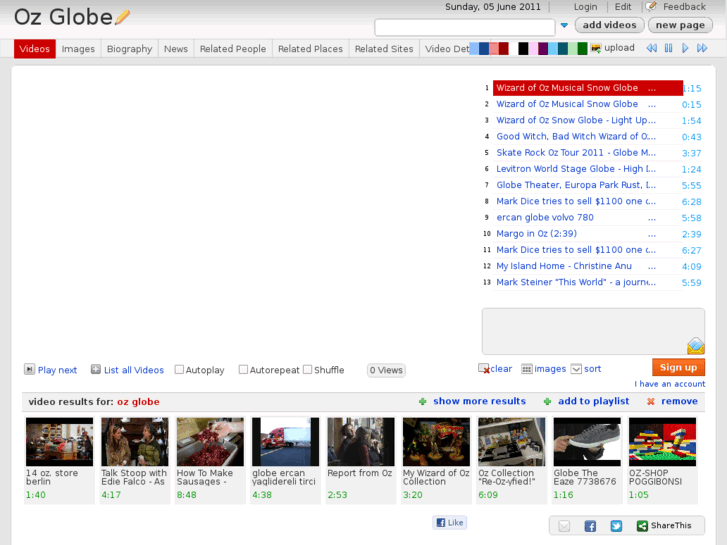Viewport: 727px width, 545px height.
Task: Play Levitron World Stage Globe video
Action: (x=575, y=169)
